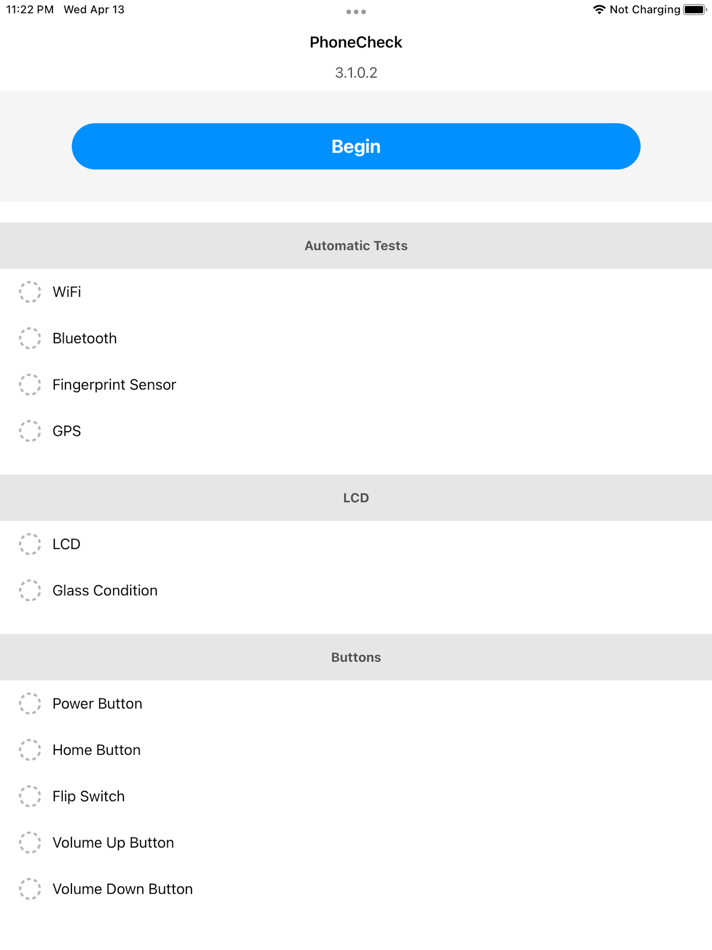This screenshot has height=950, width=712.
Task: Click the Glass Condition status indicator
Action: (29, 590)
